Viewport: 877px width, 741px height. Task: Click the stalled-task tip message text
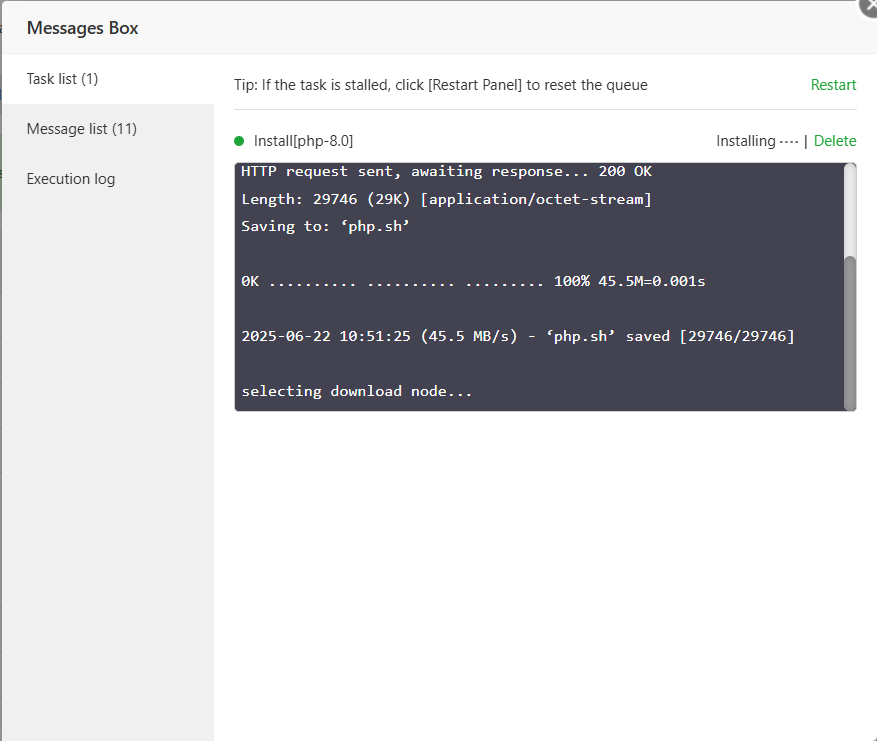[x=440, y=85]
